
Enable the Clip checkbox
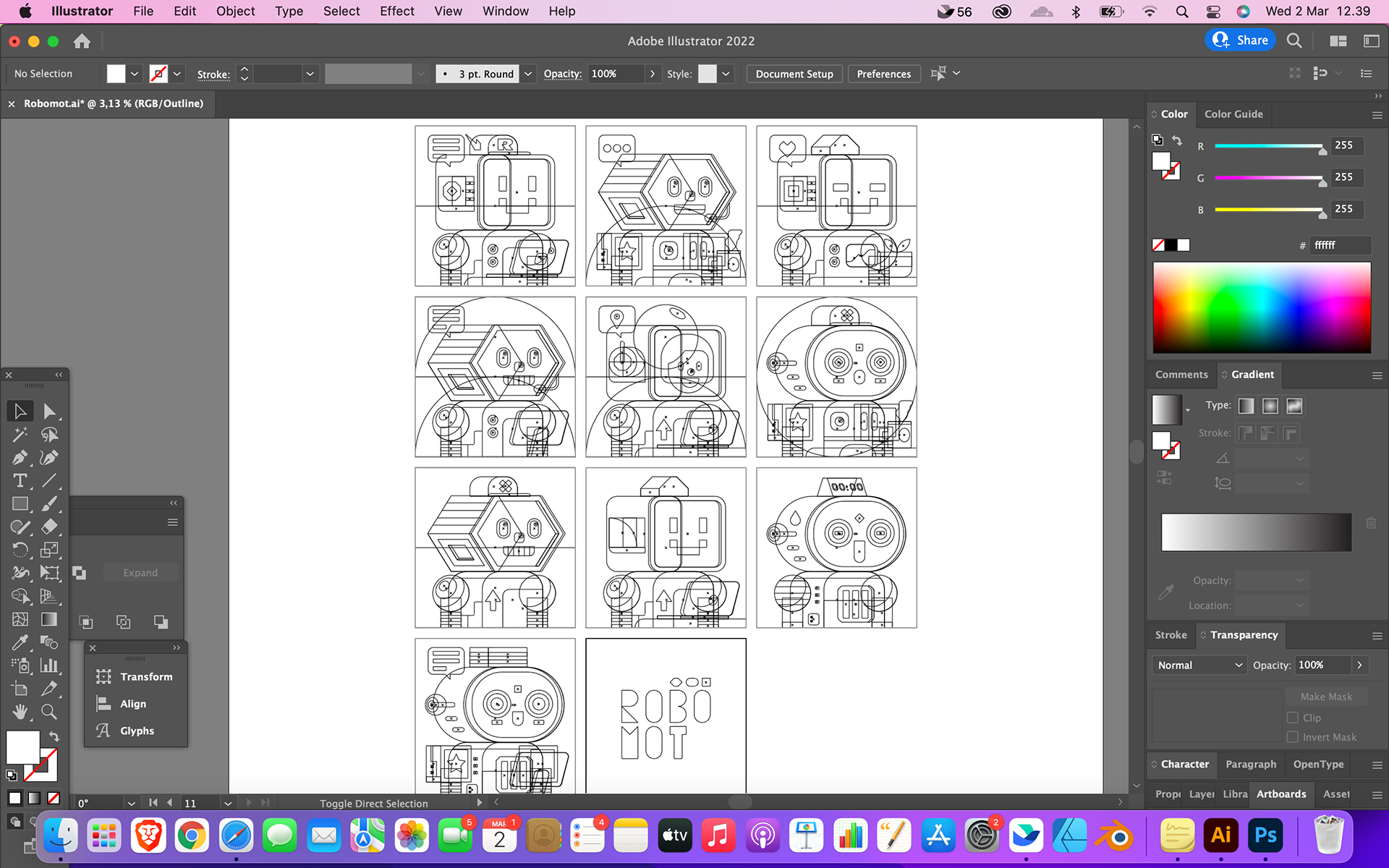1293,718
